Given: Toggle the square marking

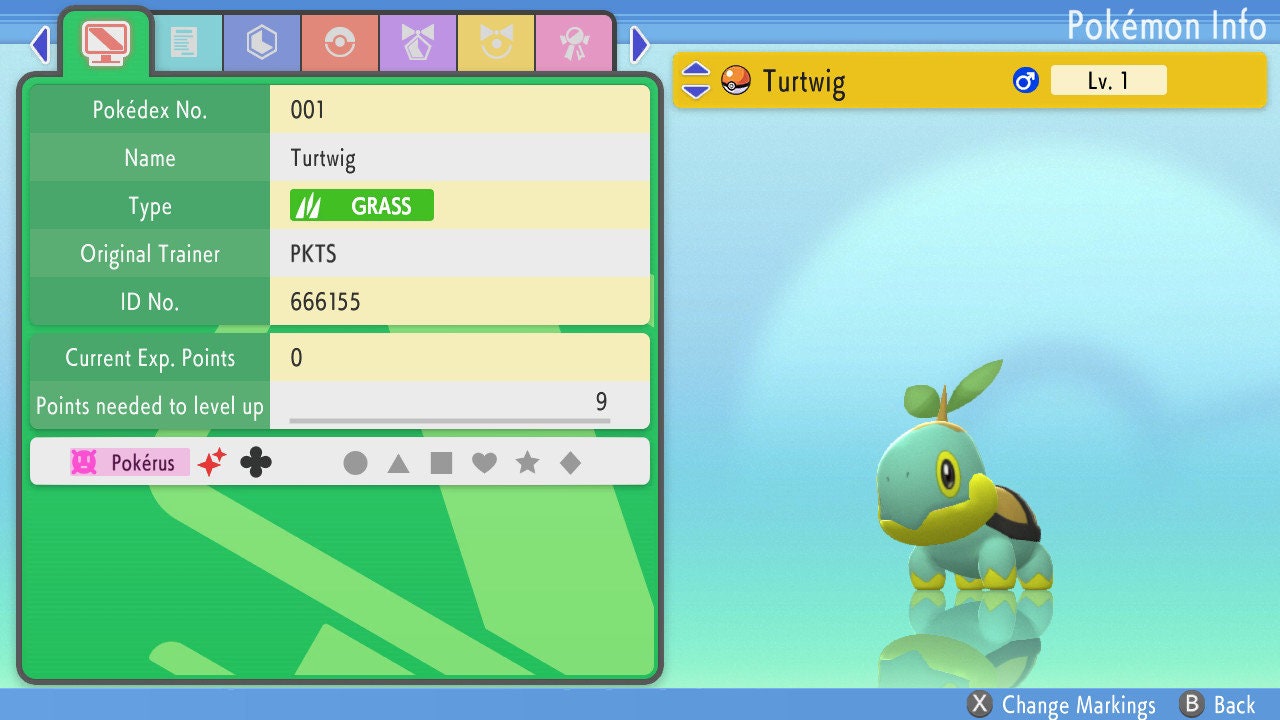Looking at the screenshot, I should coord(441,463).
